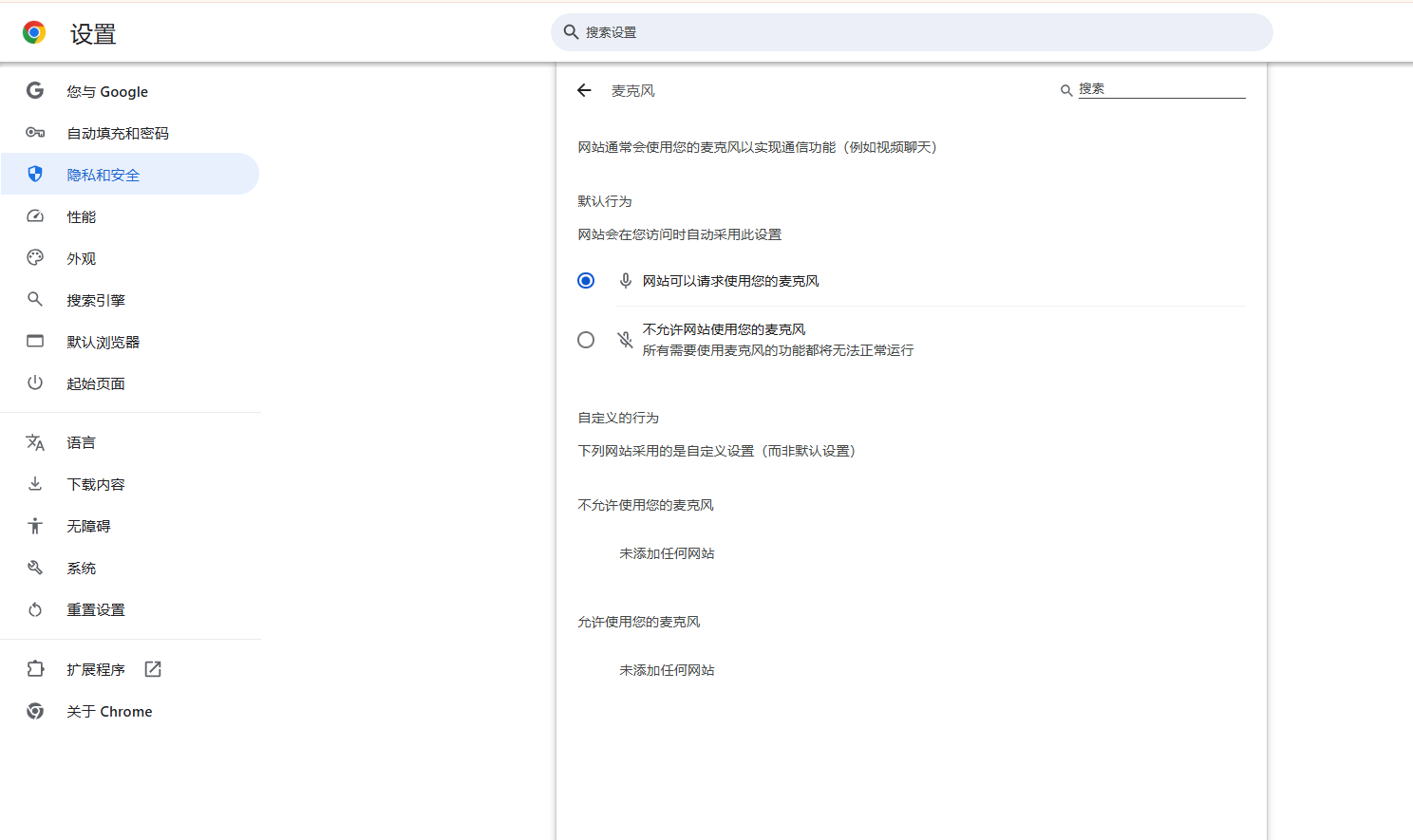
Task: Click the 自定义的行为 section heading
Action: [x=618, y=418]
